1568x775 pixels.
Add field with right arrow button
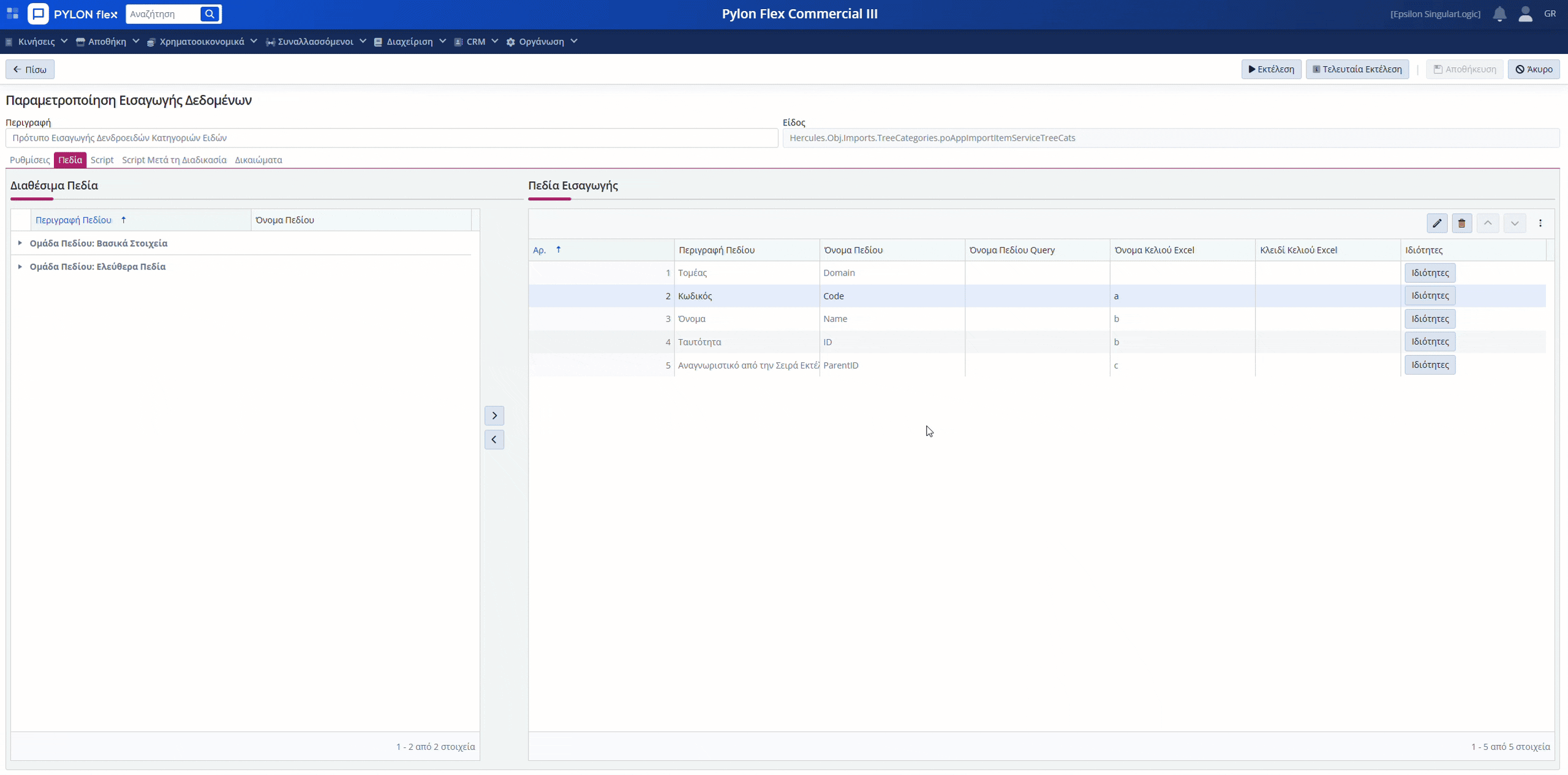click(494, 416)
